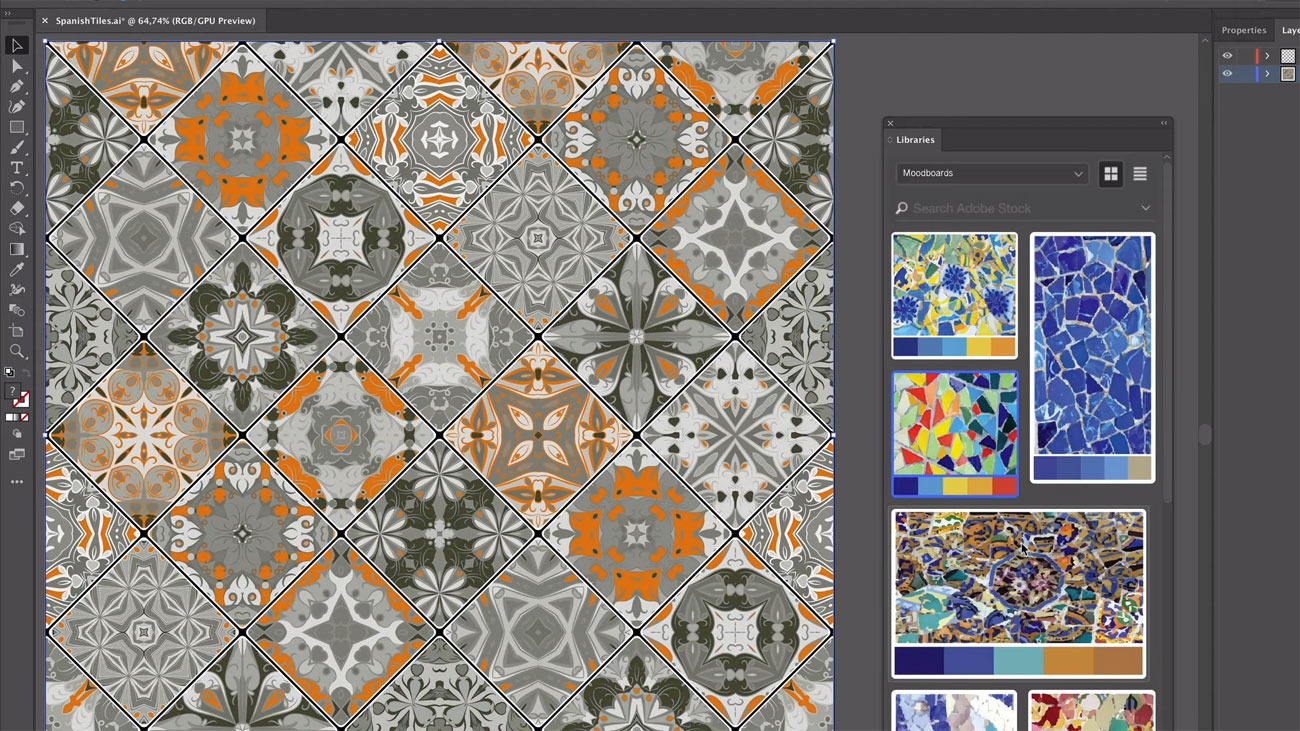Screen dimensions: 1300x731
Task: Click the top layer's transparent thumbnail
Action: pos(1288,56)
